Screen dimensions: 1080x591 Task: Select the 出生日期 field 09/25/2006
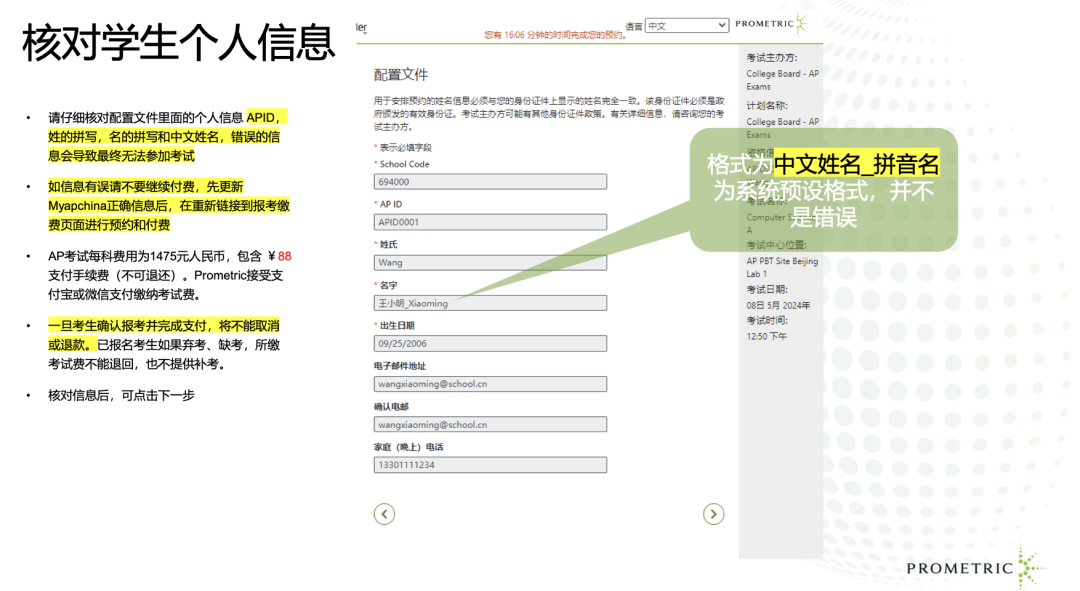(x=490, y=343)
